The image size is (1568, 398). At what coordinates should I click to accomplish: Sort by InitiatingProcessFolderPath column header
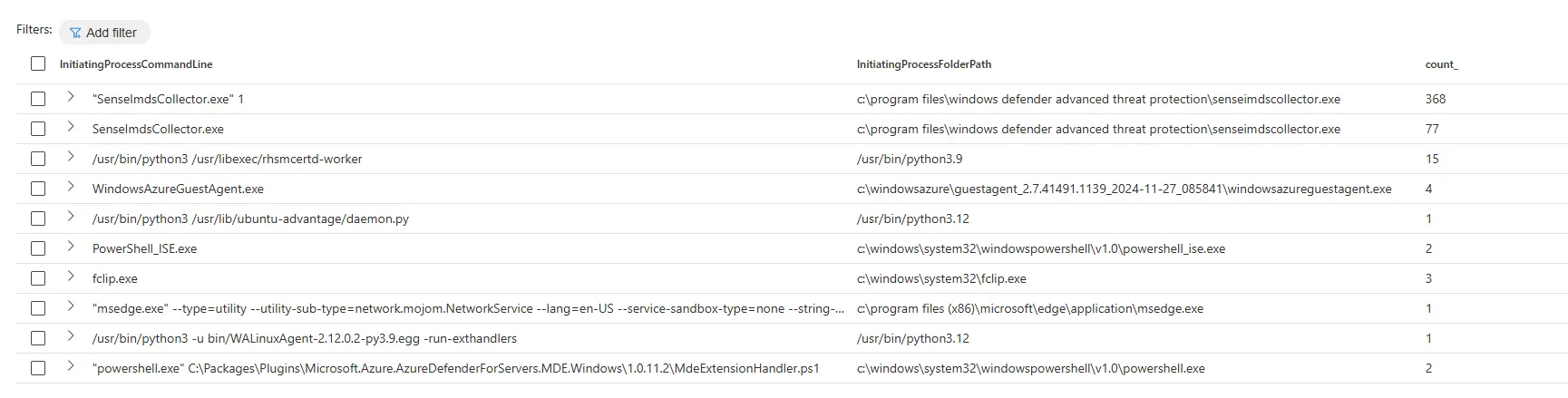(x=923, y=64)
